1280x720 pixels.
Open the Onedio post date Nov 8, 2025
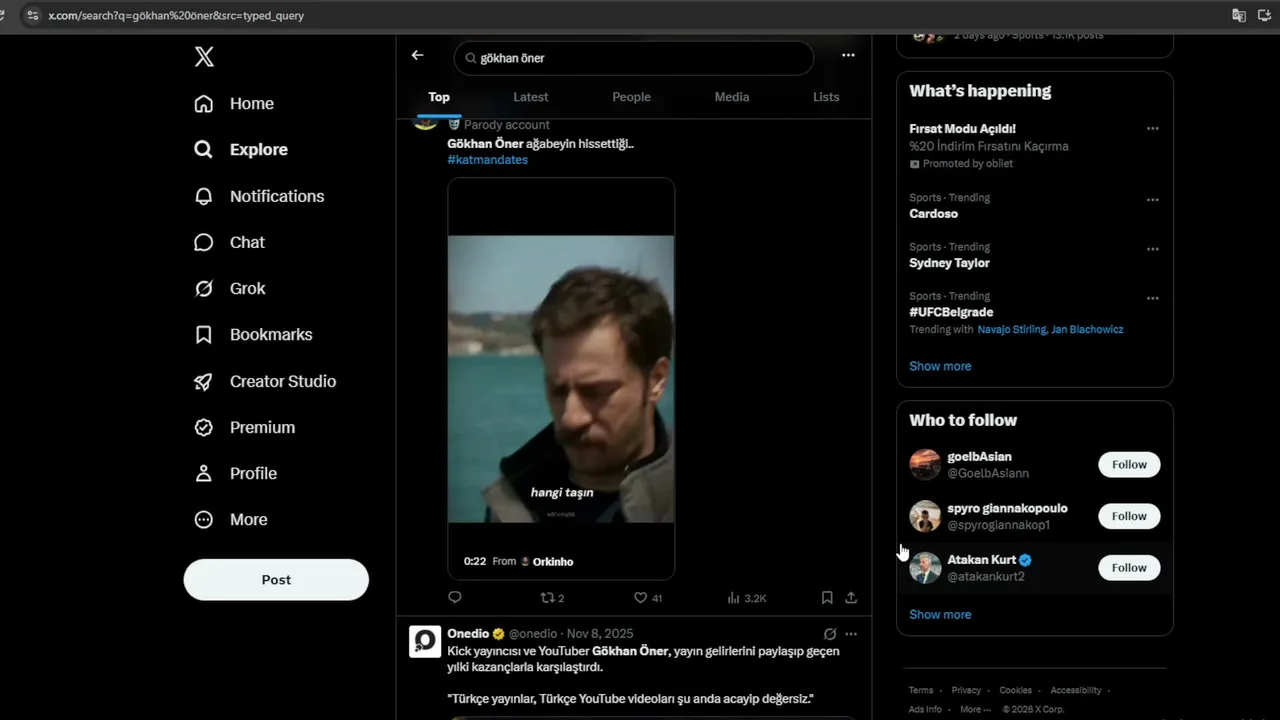click(600, 634)
